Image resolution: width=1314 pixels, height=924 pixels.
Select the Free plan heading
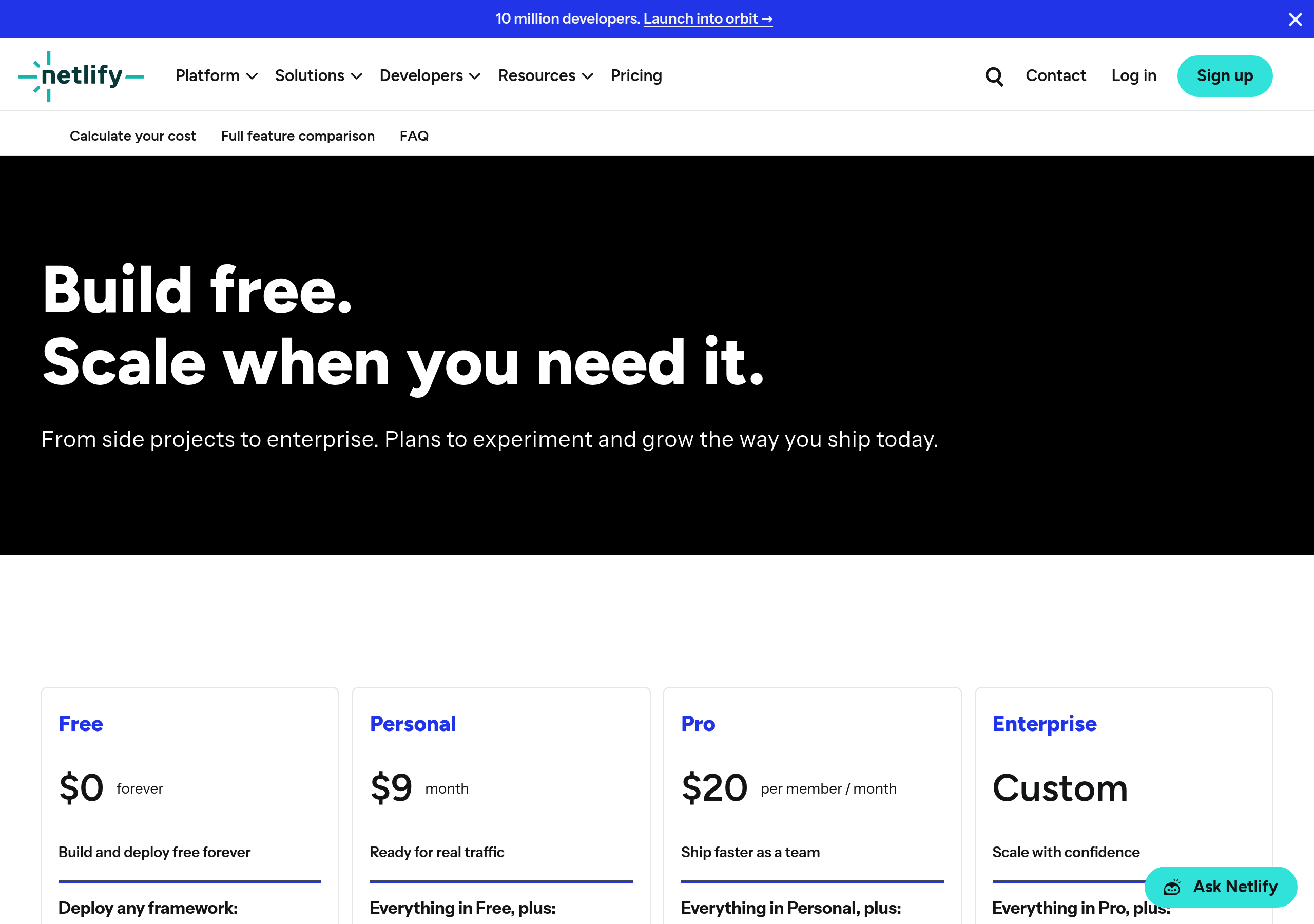coord(81,724)
